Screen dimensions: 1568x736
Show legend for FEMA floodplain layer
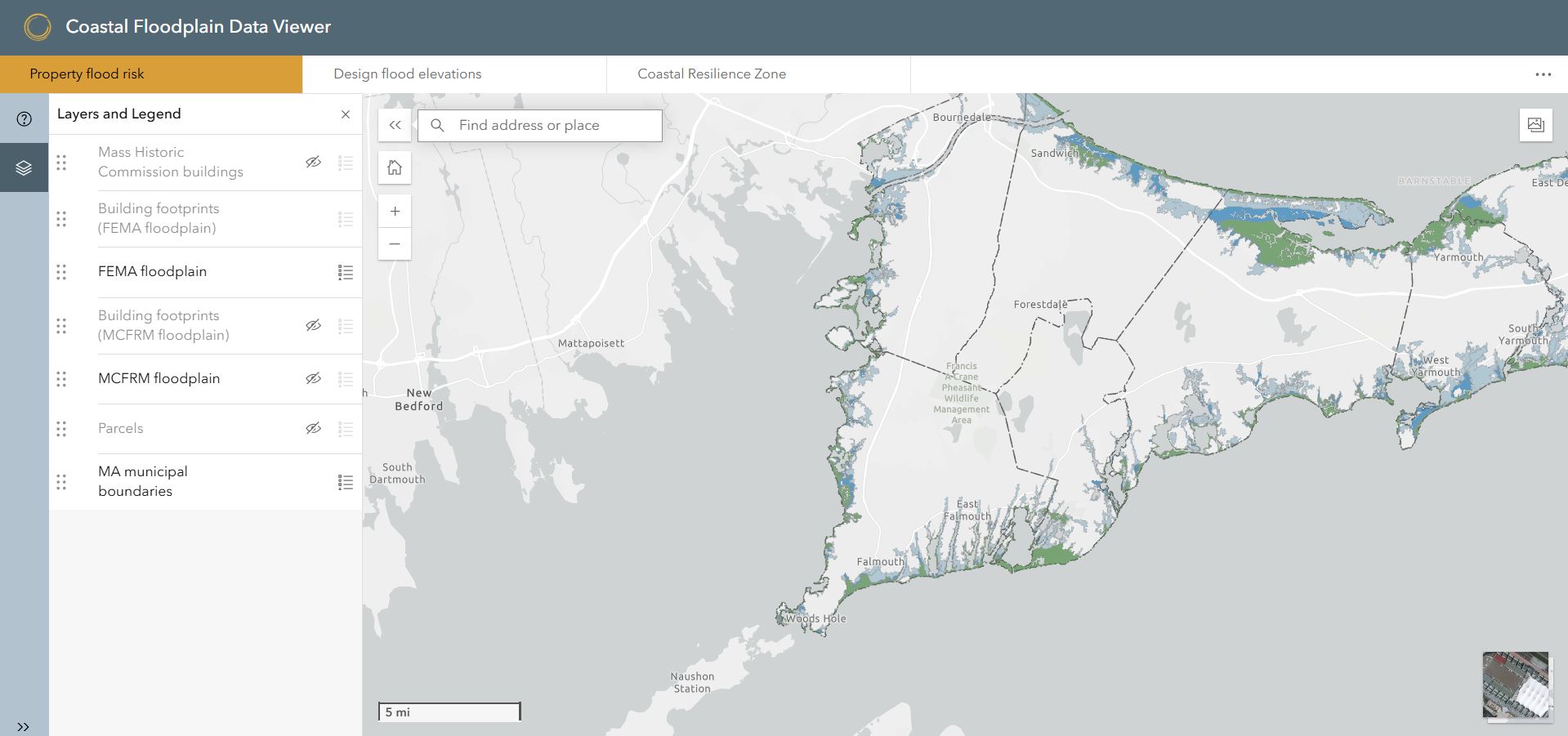[x=346, y=272]
